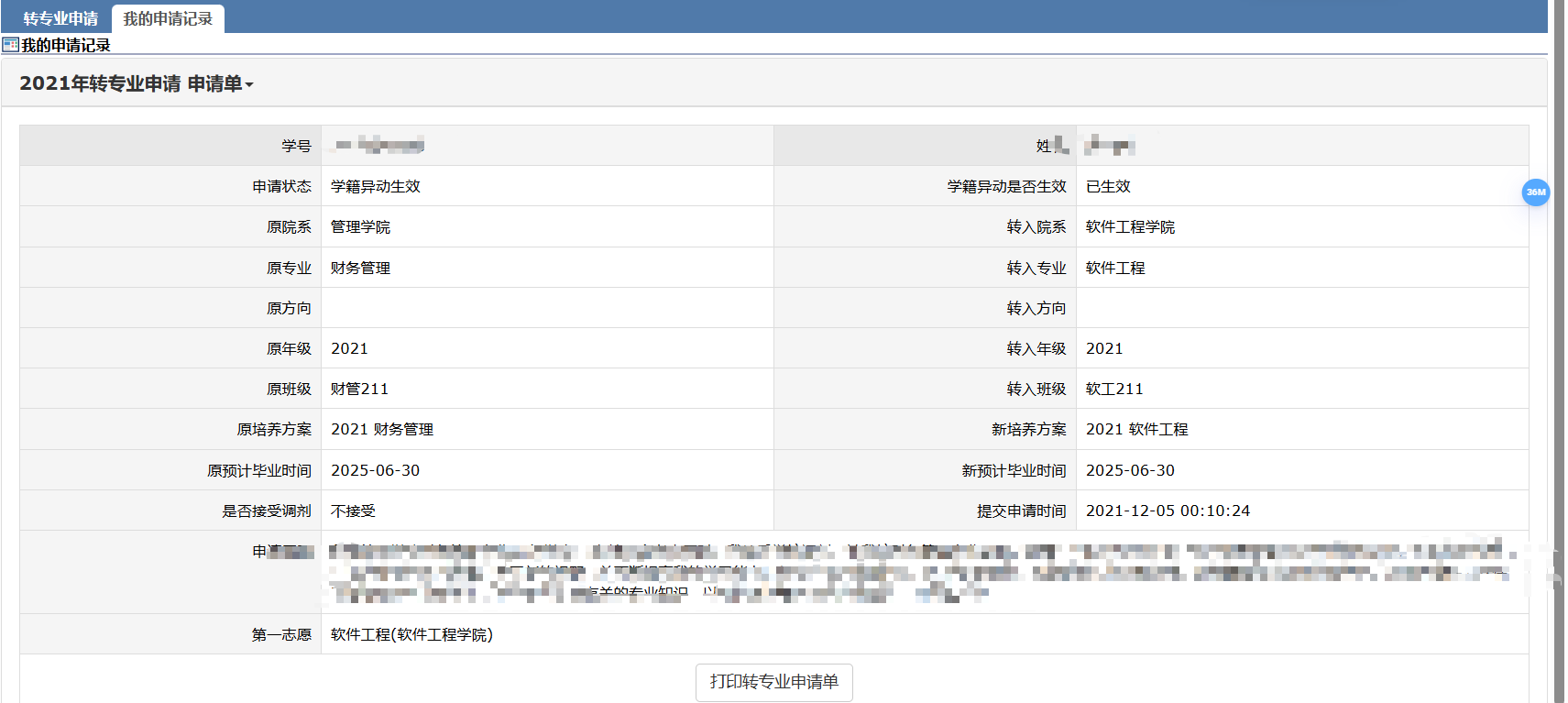Image resolution: width=1568 pixels, height=703 pixels.
Task: Click 财务管理 in the 原专业 row
Action: [360, 268]
